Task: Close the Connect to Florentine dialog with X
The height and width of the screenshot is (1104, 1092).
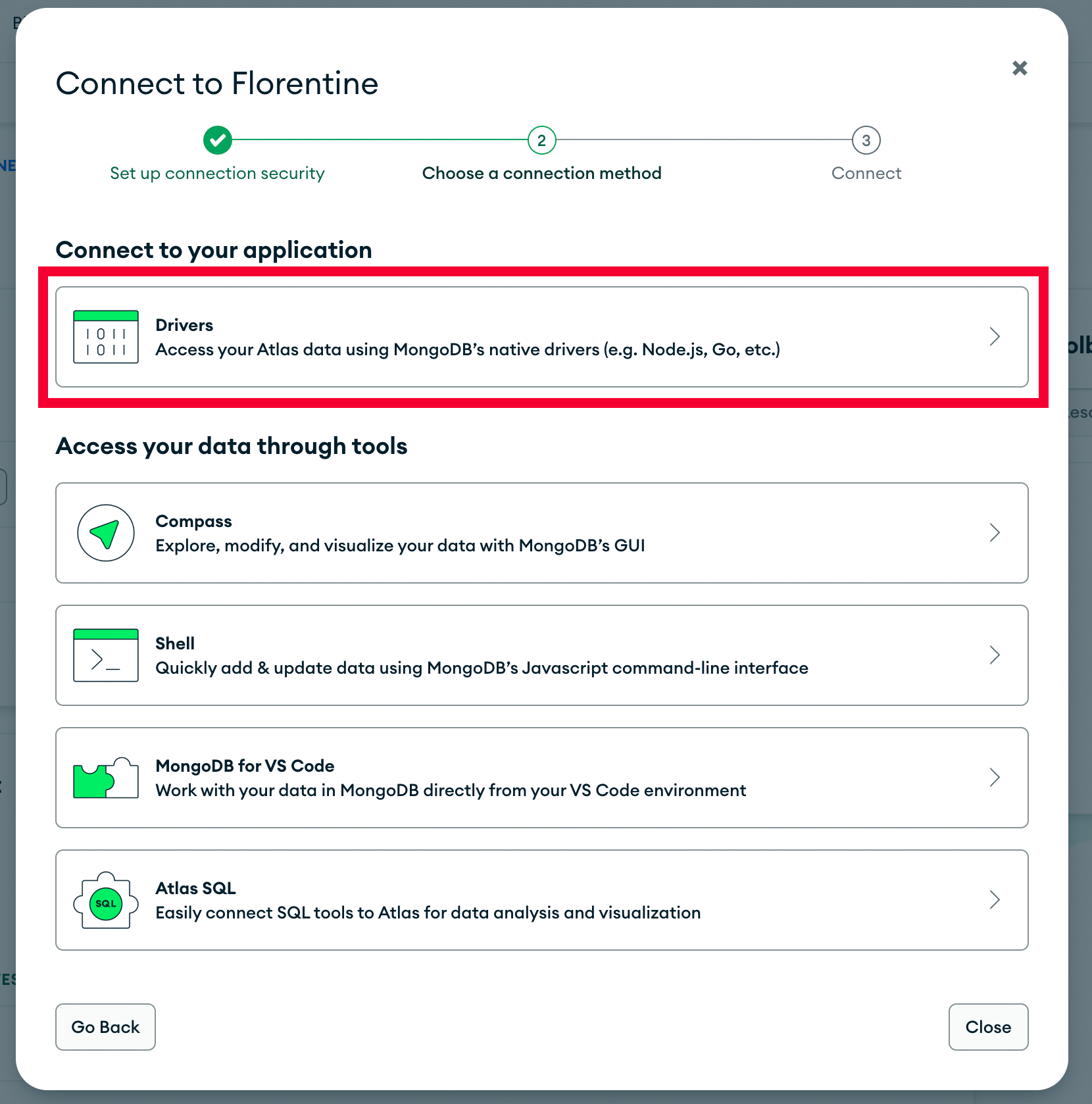Action: point(1020,68)
